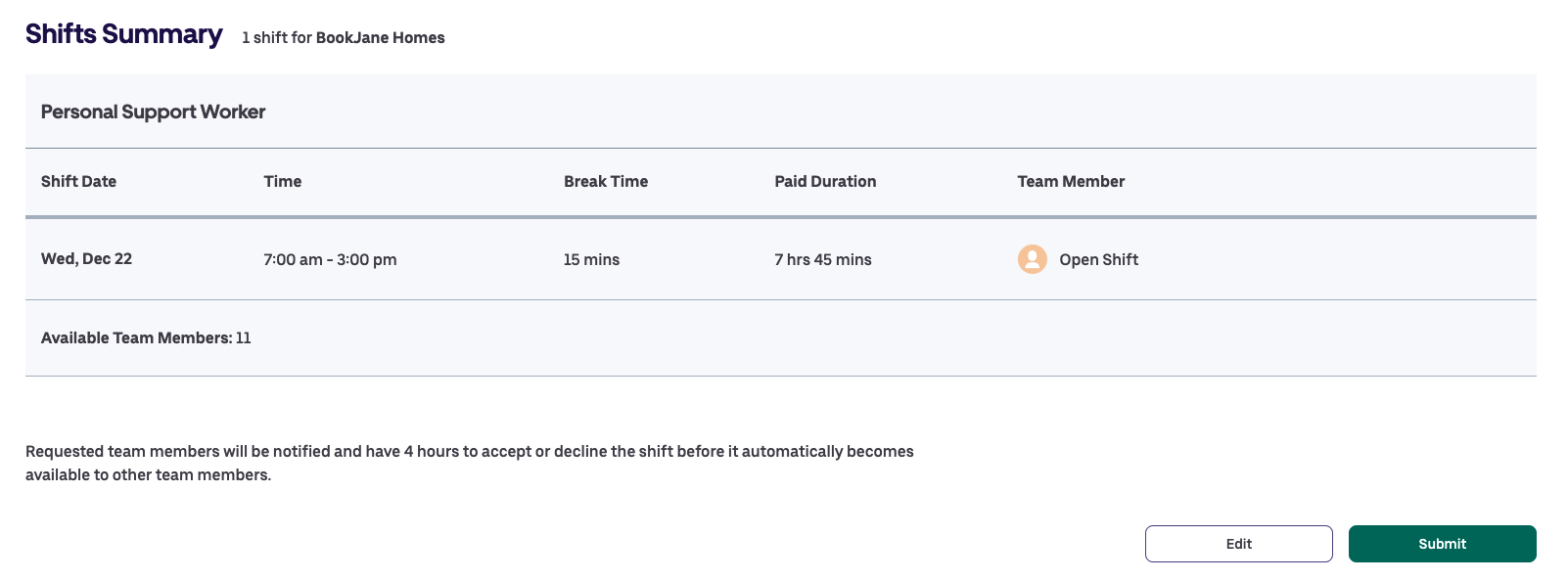Viewport: 1568px width, 581px height.
Task: Click the Open Shift label
Action: 1098,260
